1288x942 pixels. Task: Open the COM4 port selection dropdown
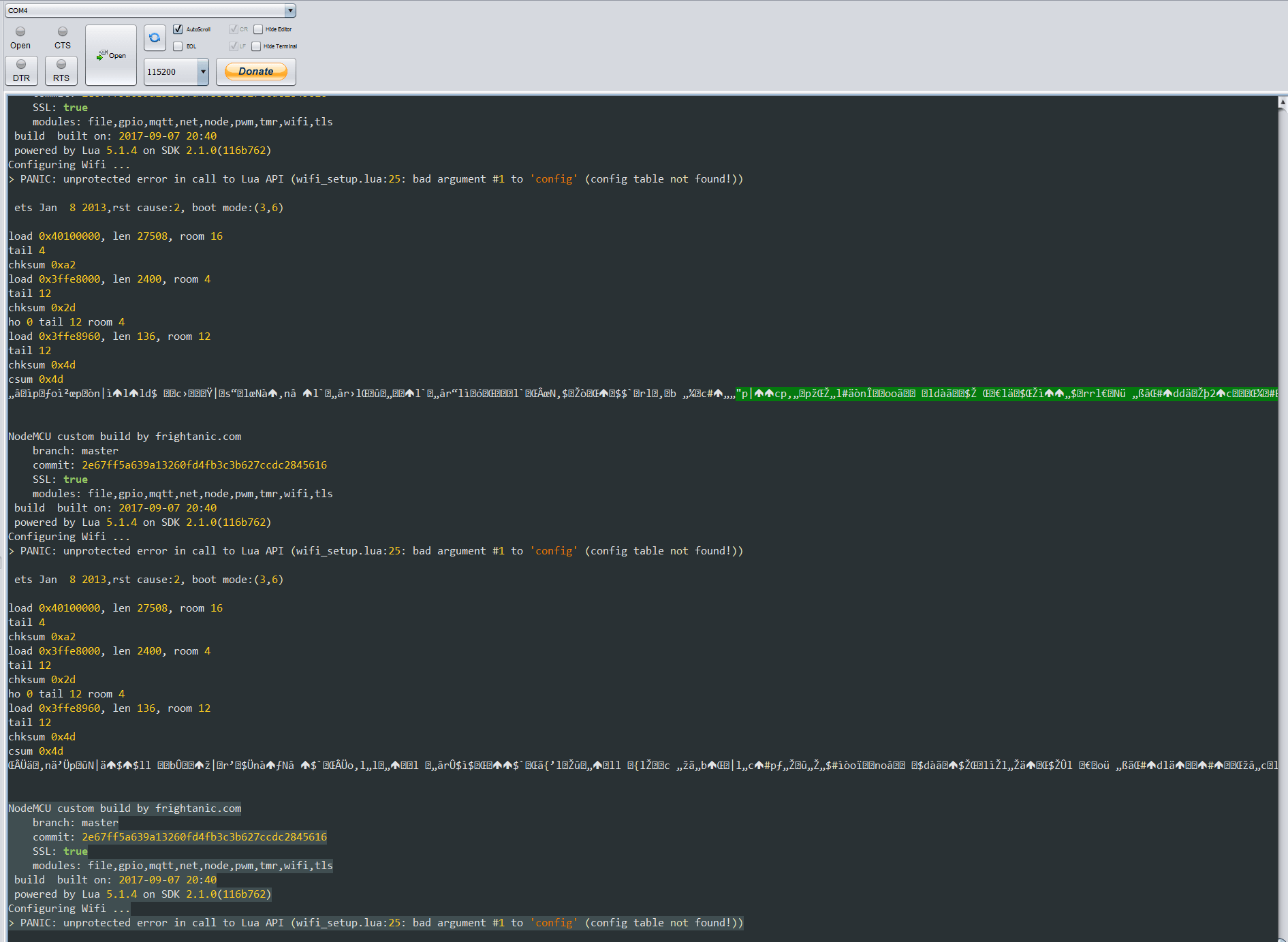click(290, 10)
